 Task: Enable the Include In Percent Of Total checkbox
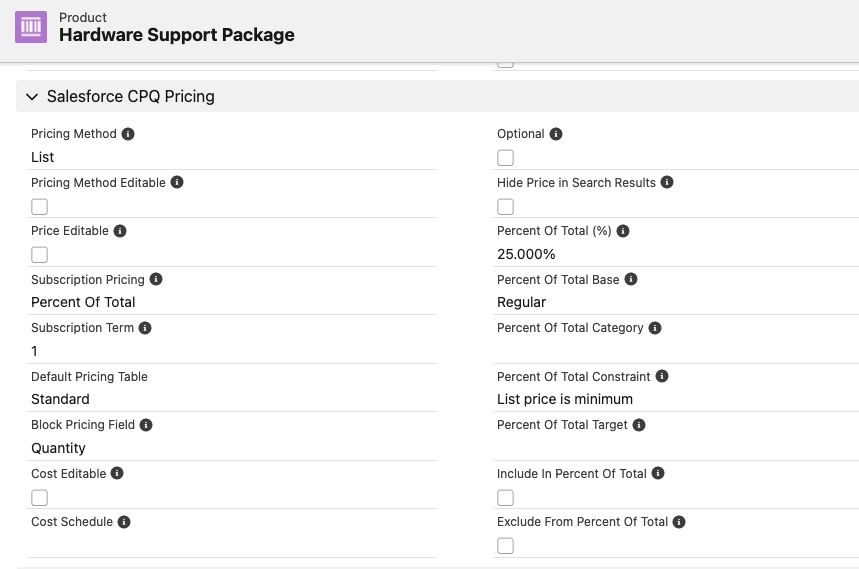506,498
